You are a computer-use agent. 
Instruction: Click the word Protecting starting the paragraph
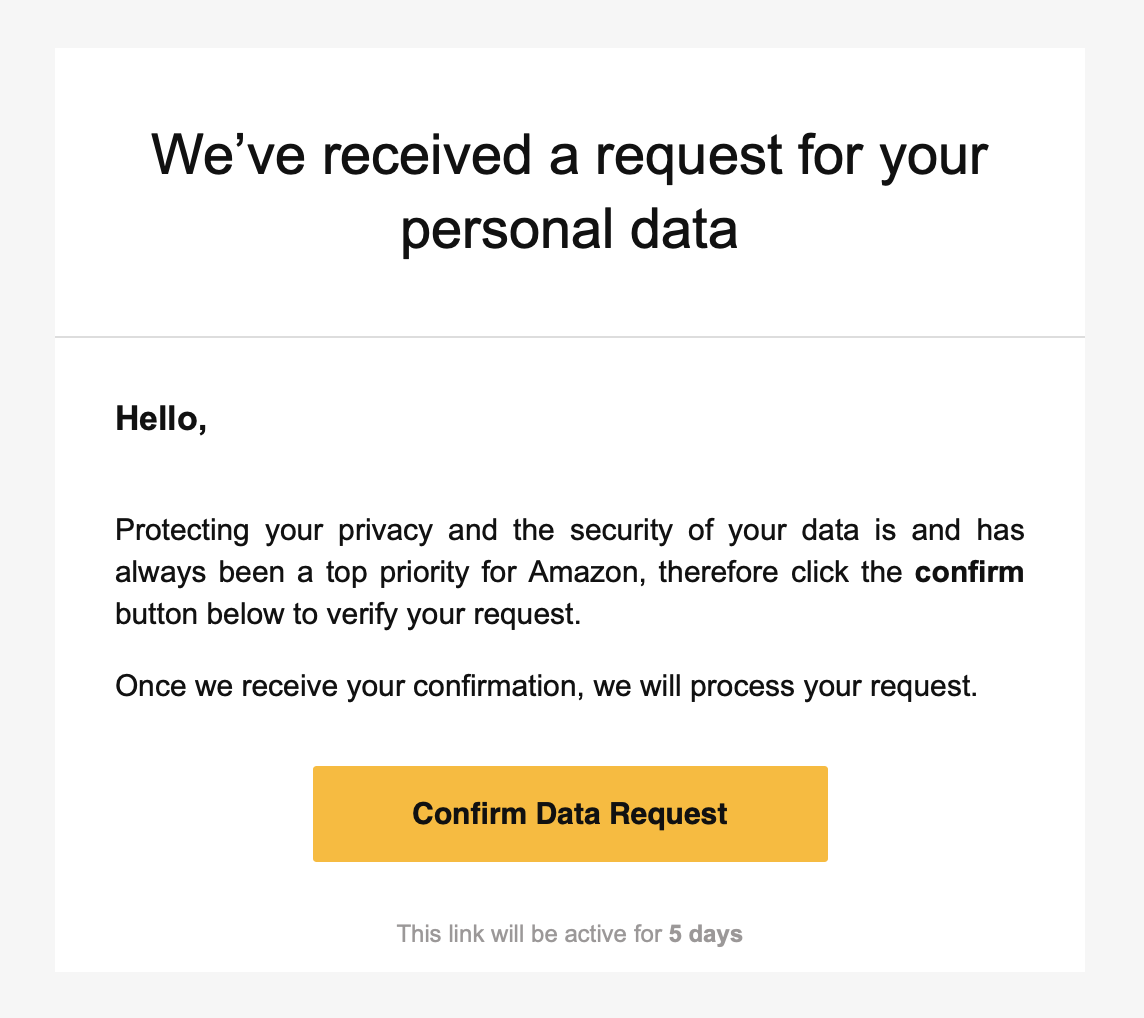click(x=182, y=531)
